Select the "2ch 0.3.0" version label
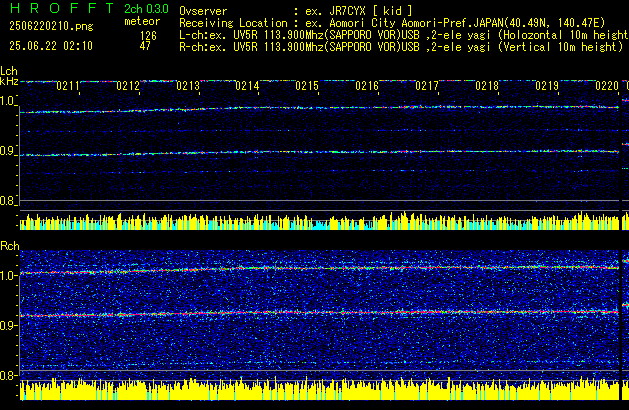 pos(146,9)
